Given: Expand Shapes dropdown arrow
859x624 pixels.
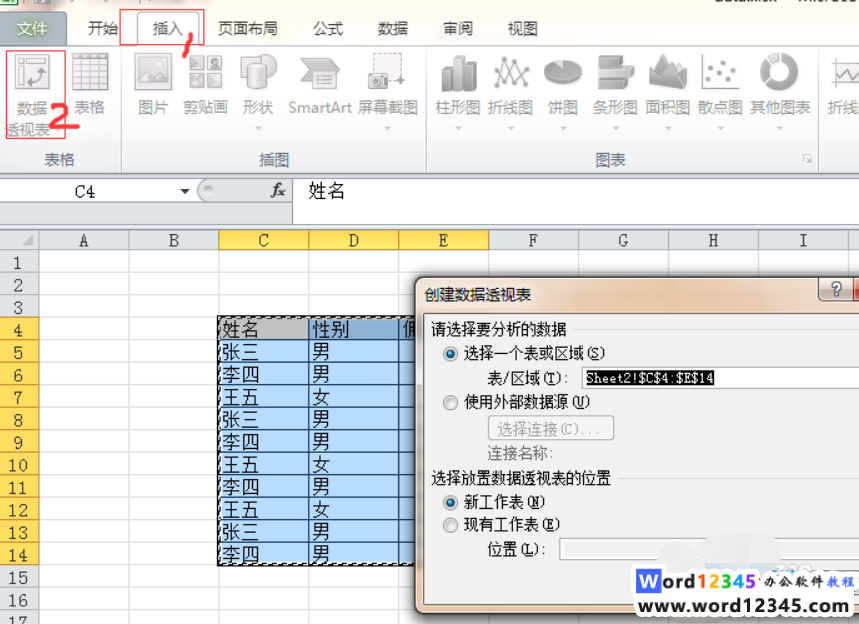Looking at the screenshot, I should (258, 128).
